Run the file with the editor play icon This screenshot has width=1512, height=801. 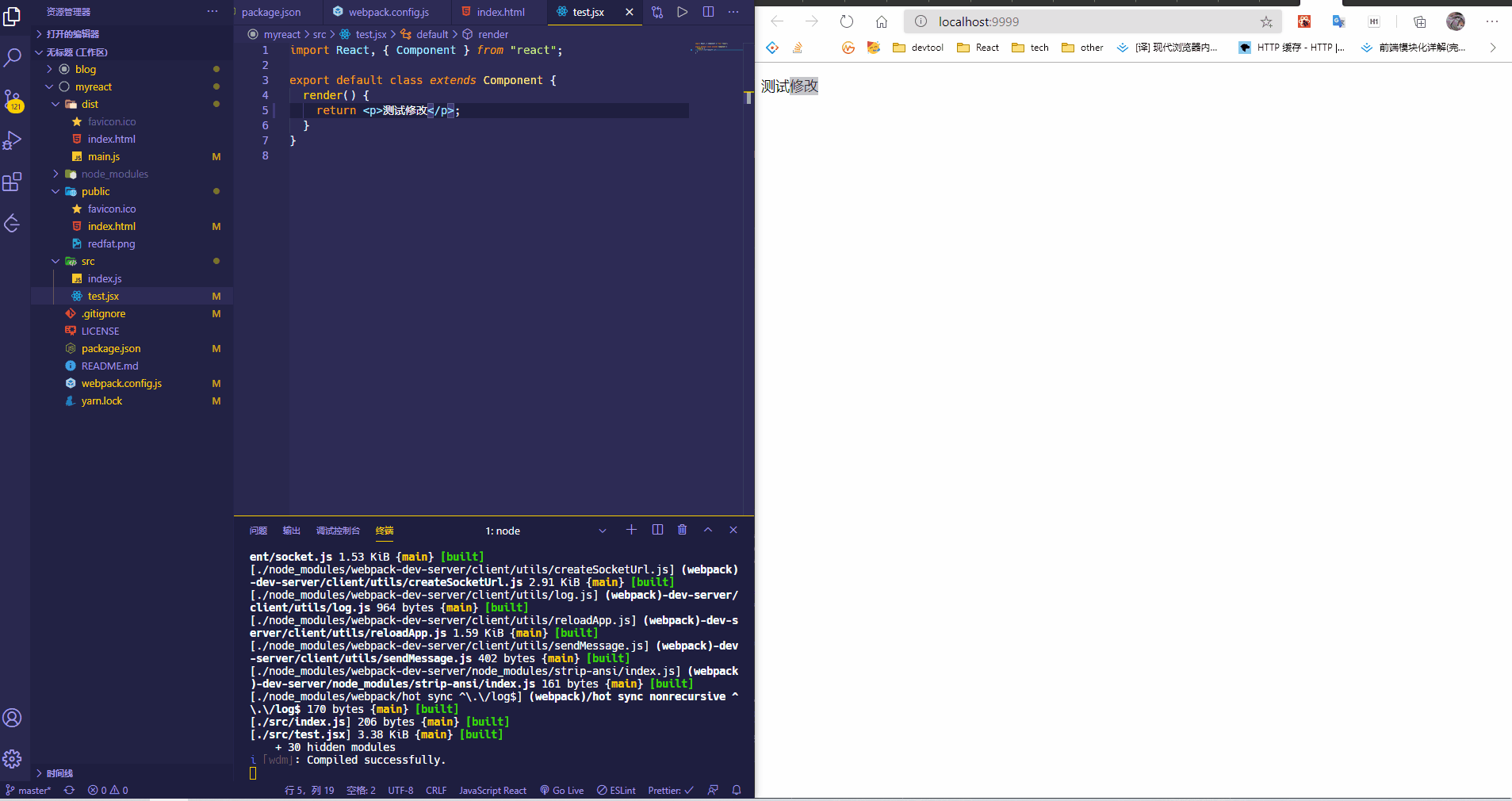[x=683, y=12]
